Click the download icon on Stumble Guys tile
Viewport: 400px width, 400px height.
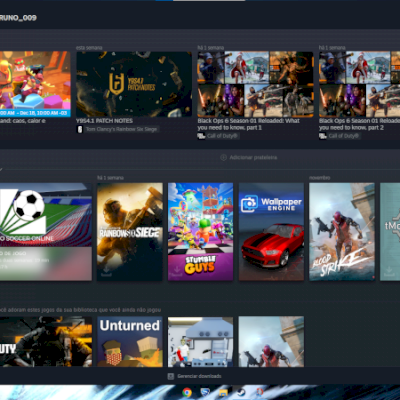tap(177, 271)
